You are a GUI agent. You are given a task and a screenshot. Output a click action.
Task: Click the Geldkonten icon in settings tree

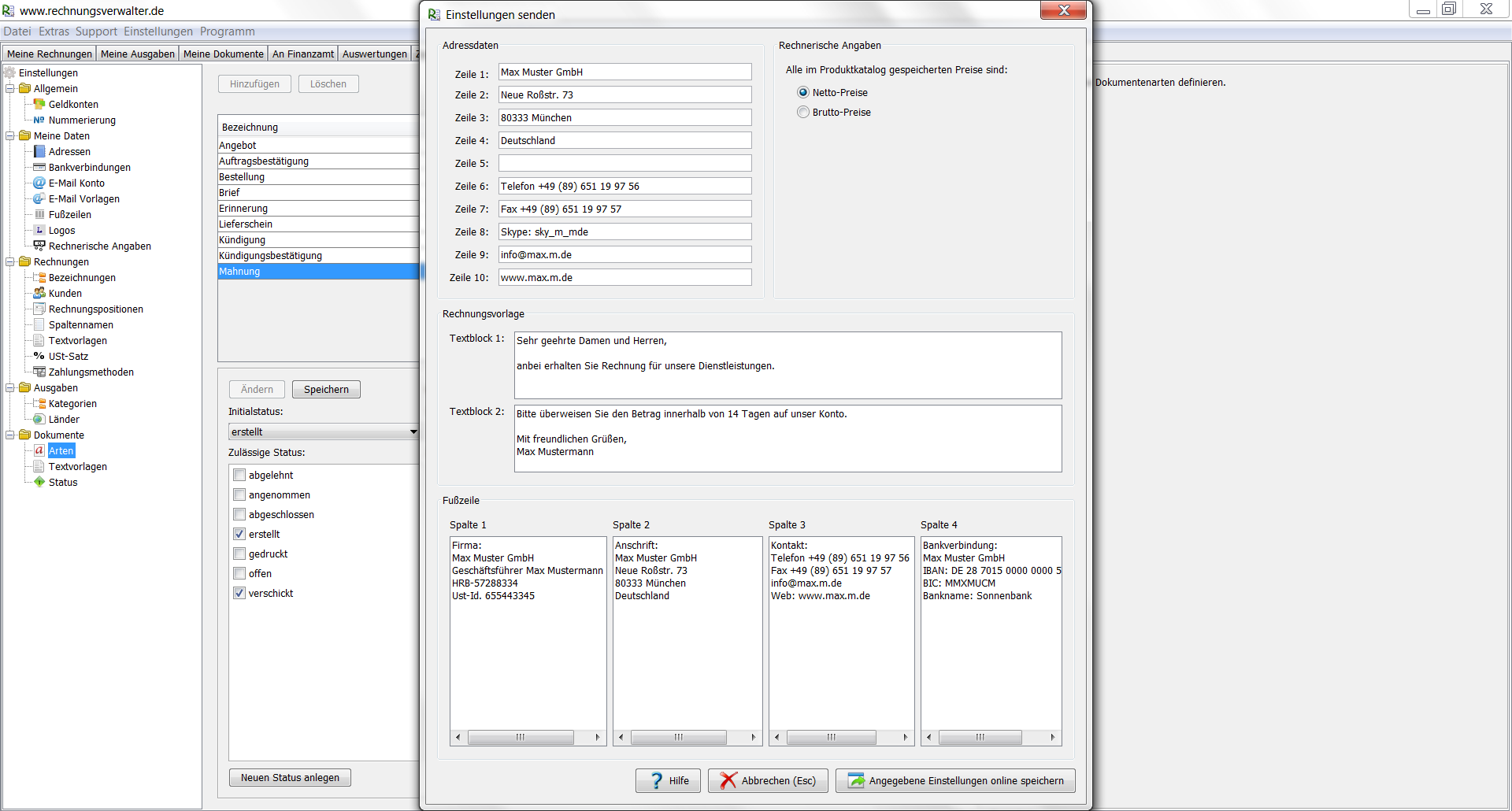click(x=39, y=104)
